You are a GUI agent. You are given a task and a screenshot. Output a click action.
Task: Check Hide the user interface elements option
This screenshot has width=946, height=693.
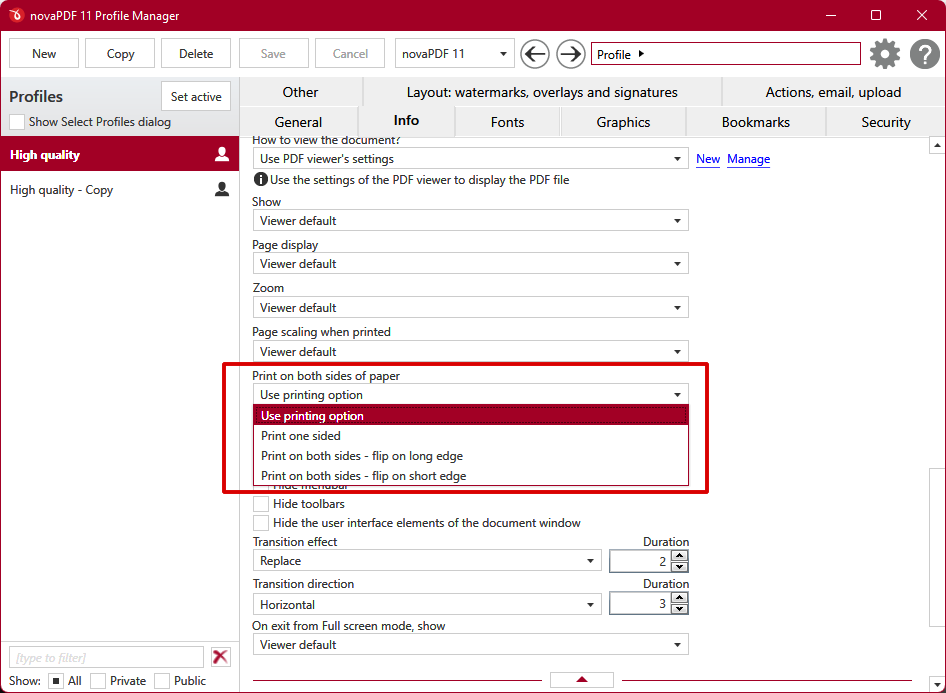click(261, 523)
